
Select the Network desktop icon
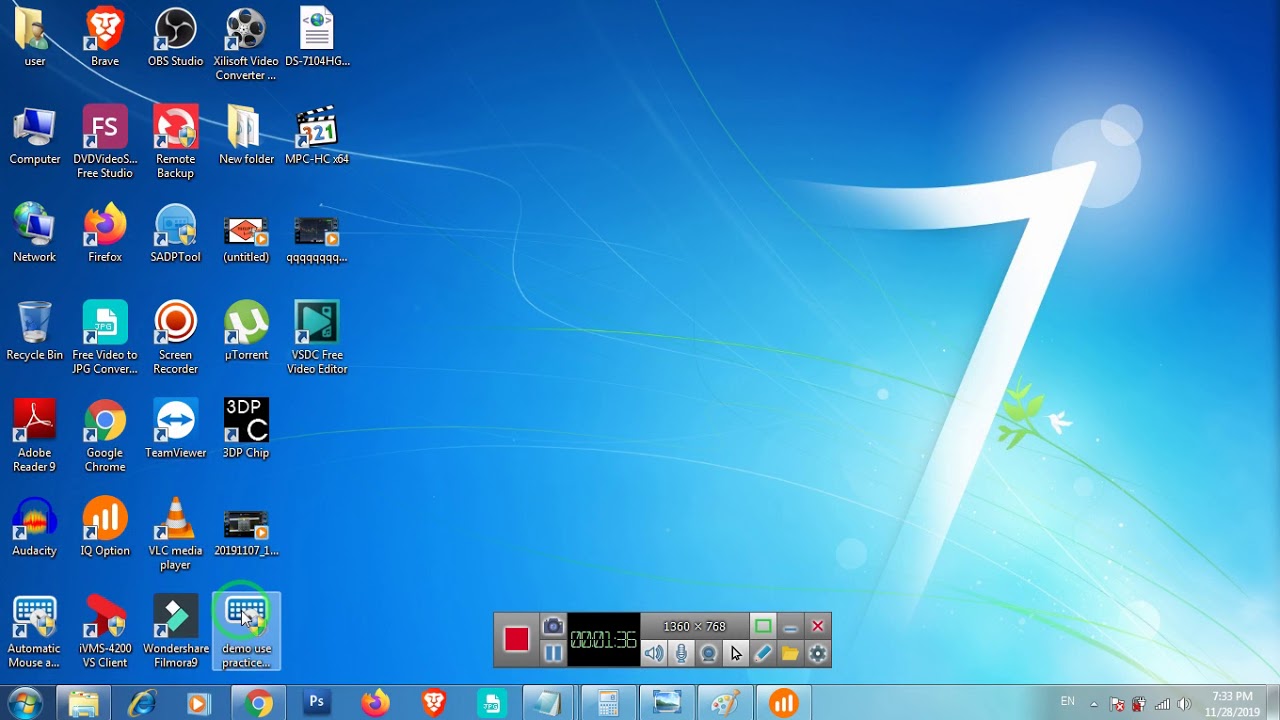tap(34, 233)
